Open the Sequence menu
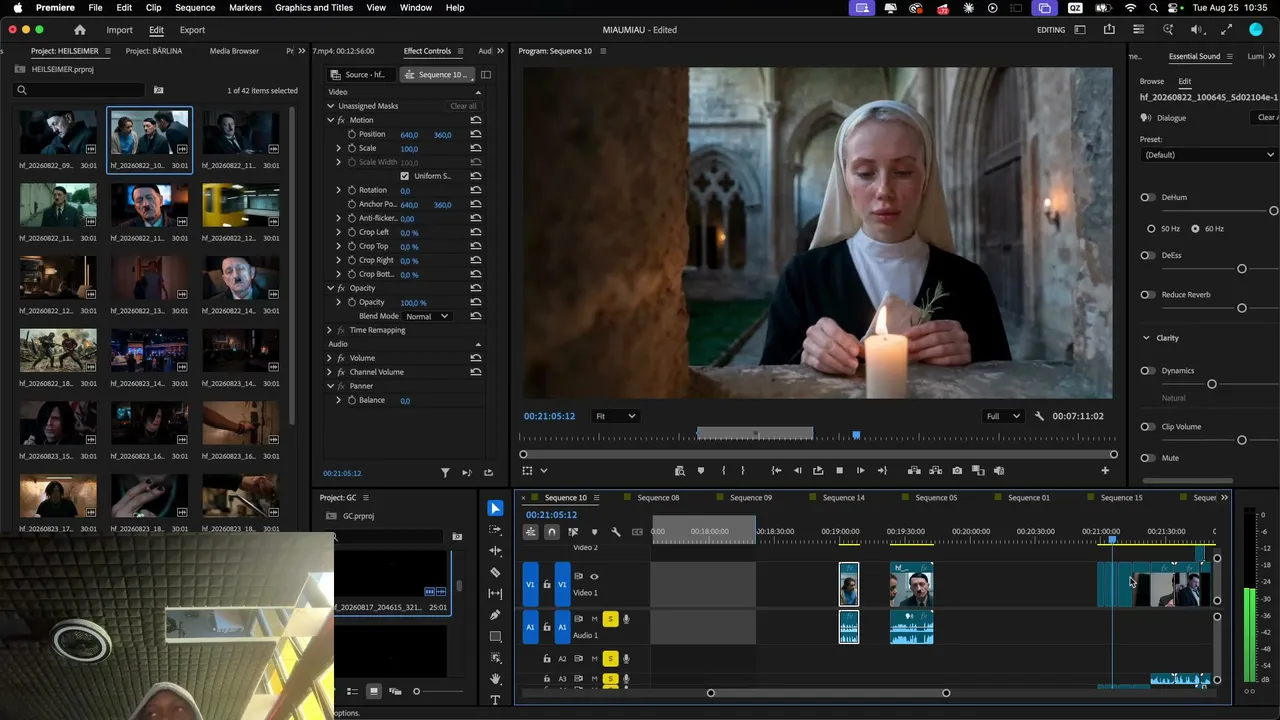The height and width of the screenshot is (720, 1280). tap(195, 8)
